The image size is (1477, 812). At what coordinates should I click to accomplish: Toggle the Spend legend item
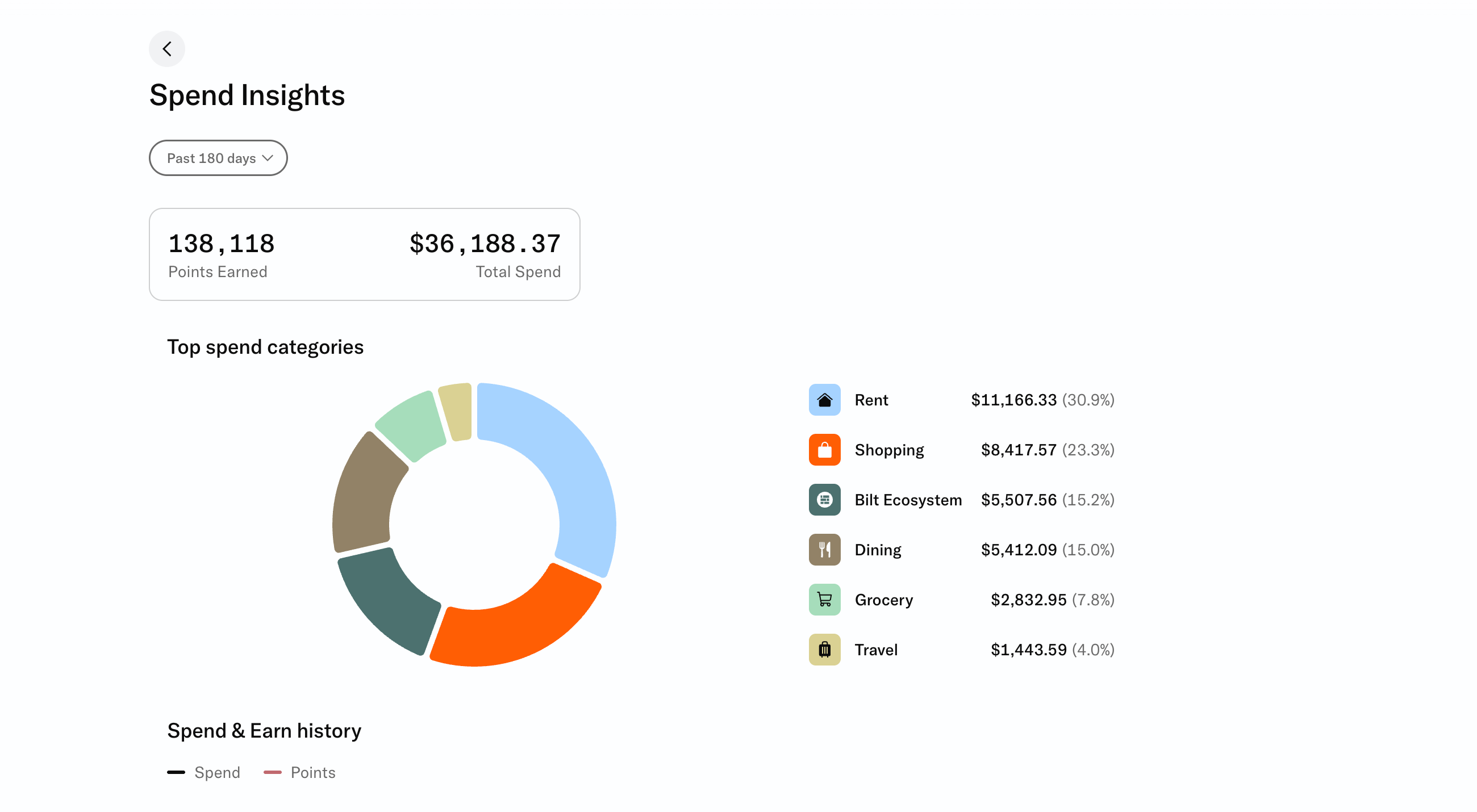[203, 772]
